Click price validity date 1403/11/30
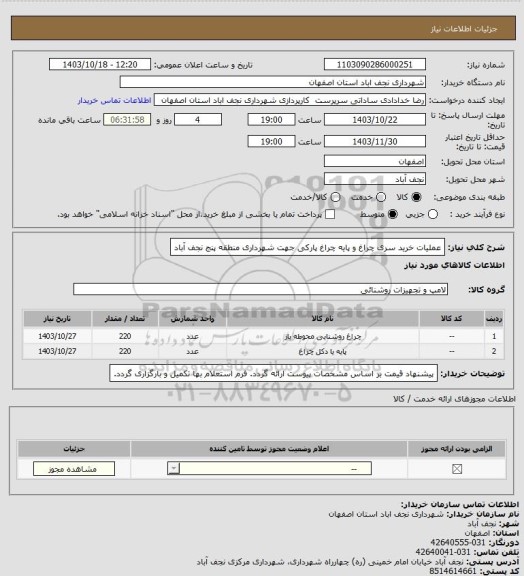The width and height of the screenshot is (524, 576). 375,141
